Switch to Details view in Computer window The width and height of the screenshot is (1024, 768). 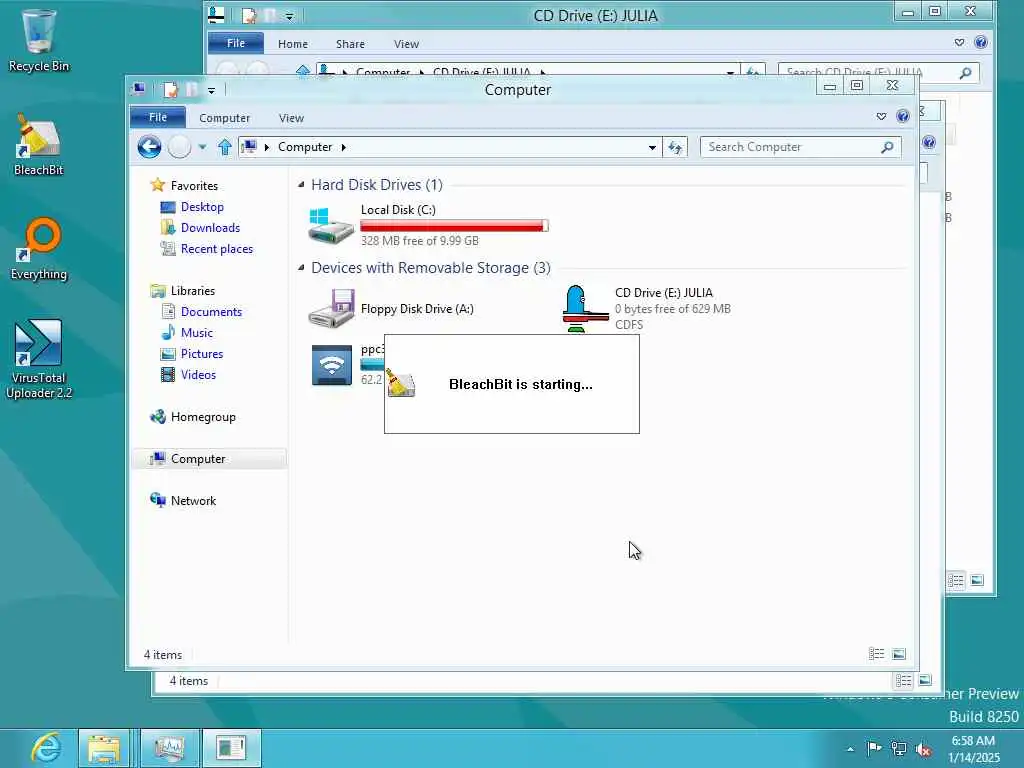[x=876, y=654]
